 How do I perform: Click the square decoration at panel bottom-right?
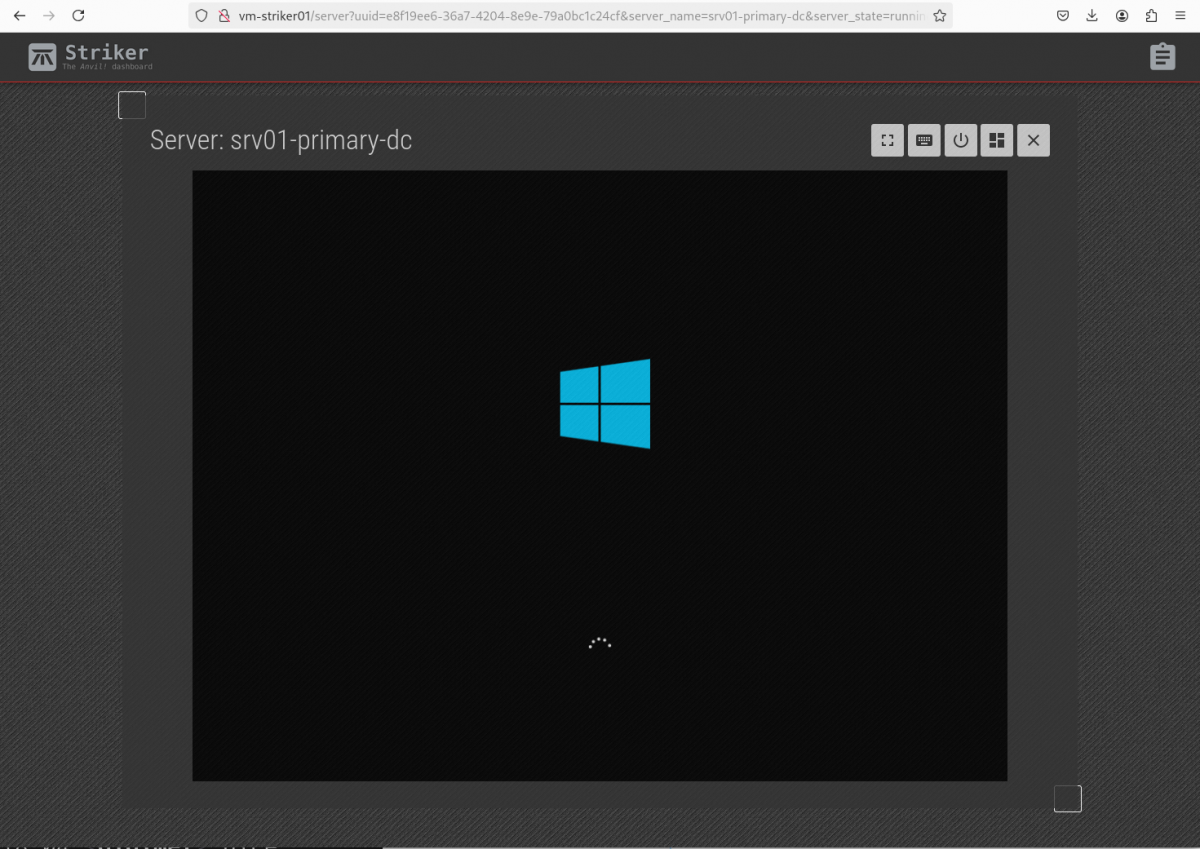click(1068, 798)
